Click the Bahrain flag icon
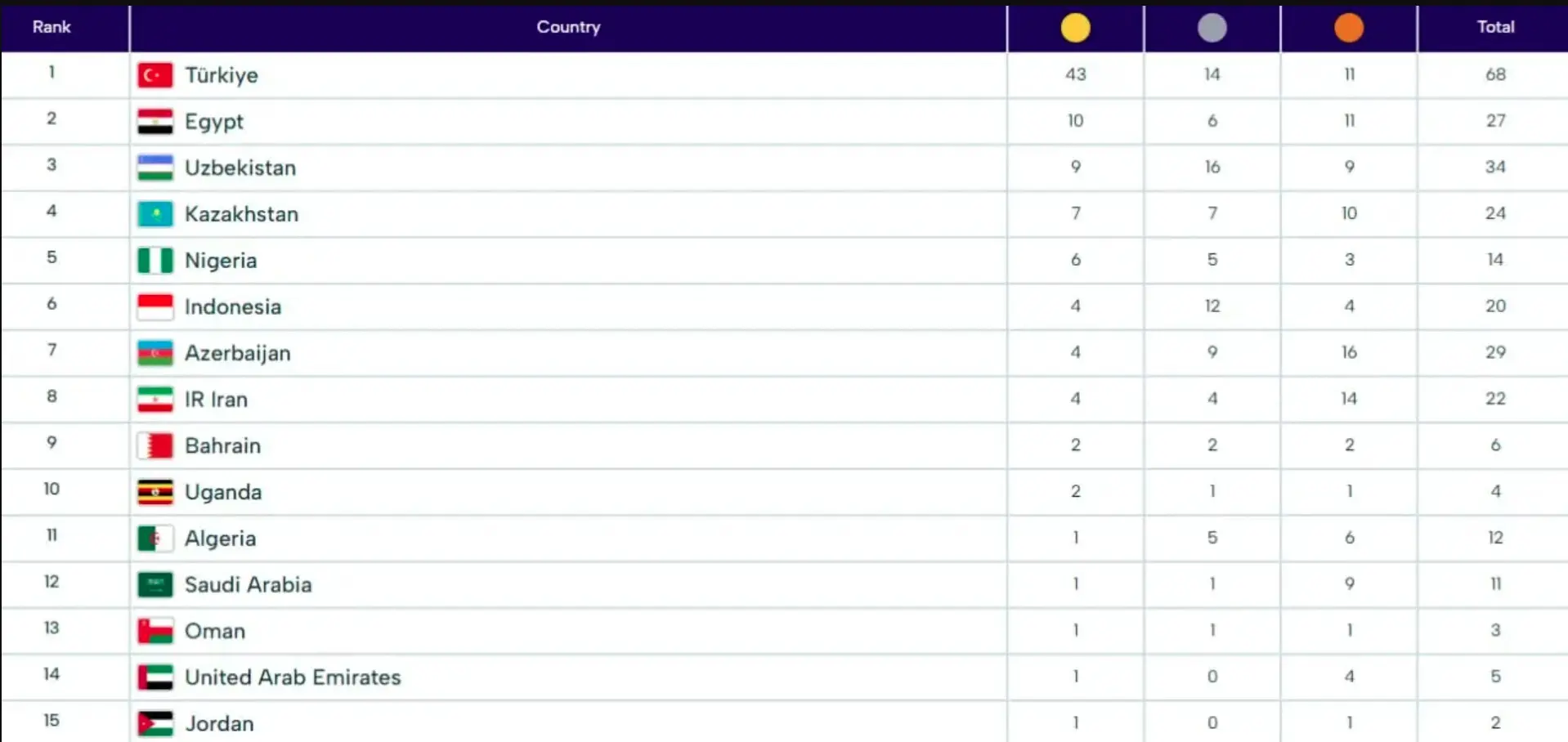The image size is (1568, 742). coord(155,445)
